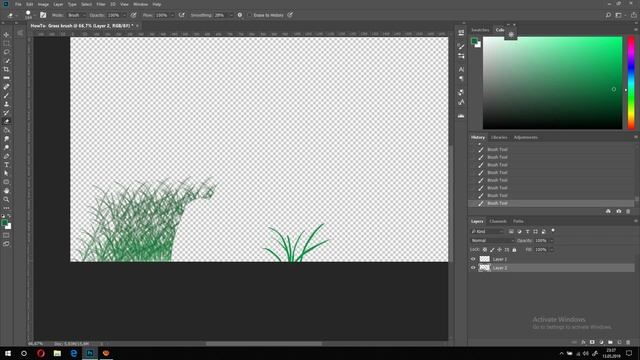
Task: Toggle layer filtering on or off
Action: pyautogui.click(x=553, y=231)
